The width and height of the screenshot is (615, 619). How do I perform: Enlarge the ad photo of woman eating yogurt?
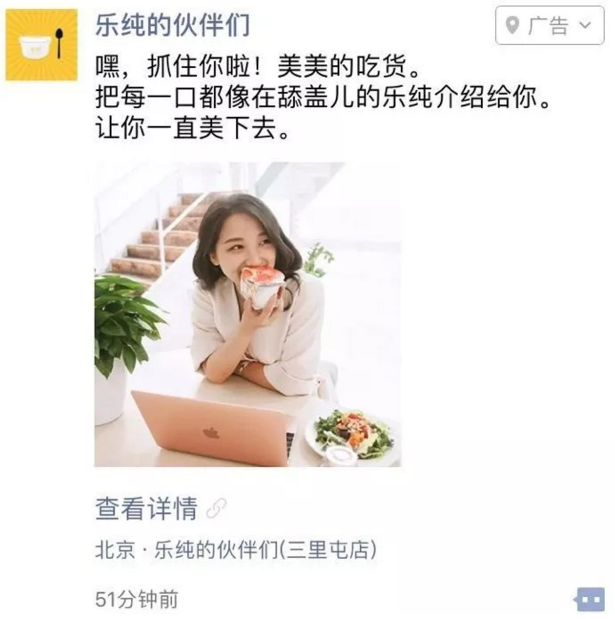(248, 314)
